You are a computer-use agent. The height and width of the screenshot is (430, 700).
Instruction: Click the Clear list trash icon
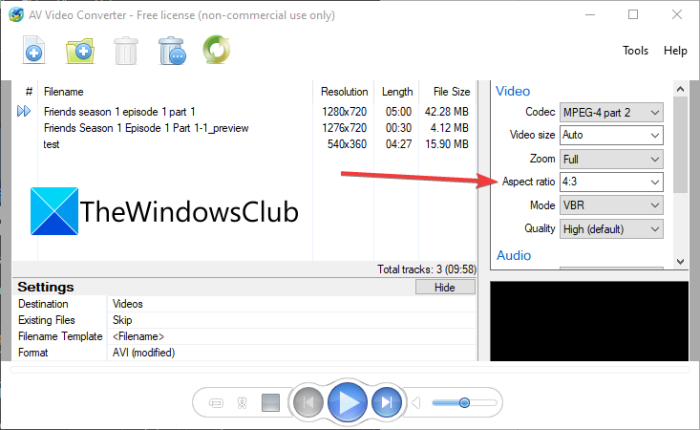(x=172, y=50)
